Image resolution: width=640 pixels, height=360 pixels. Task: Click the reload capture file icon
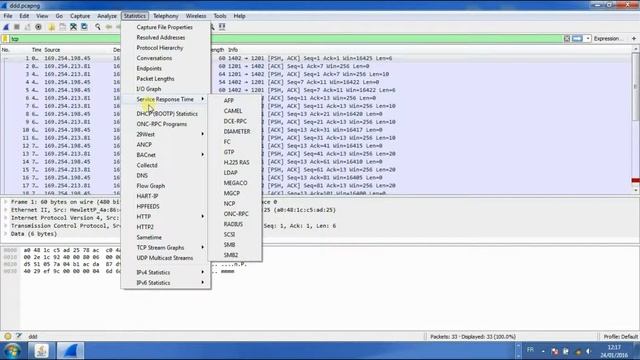(x=84, y=27)
